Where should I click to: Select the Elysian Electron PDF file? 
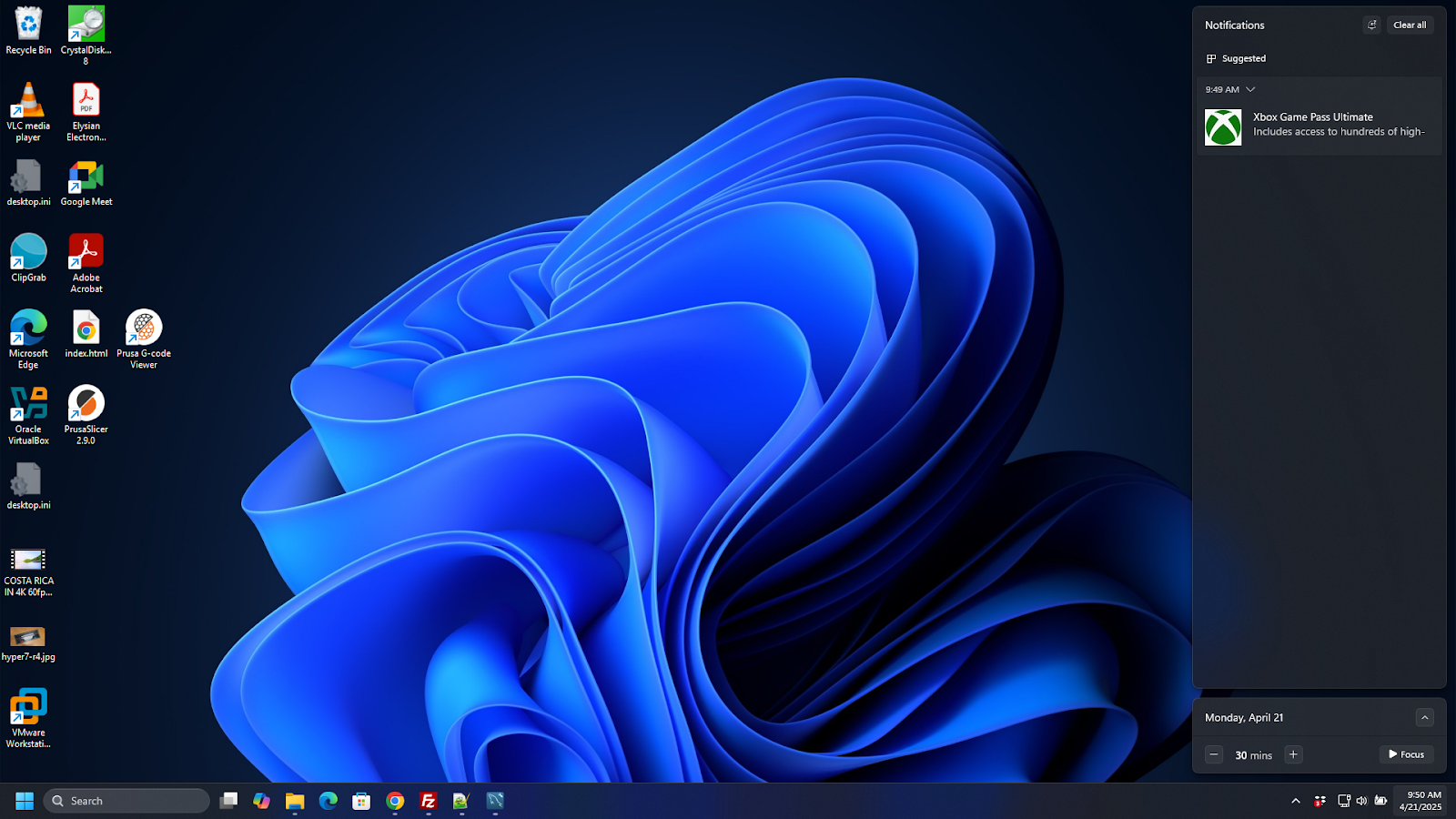[86, 112]
